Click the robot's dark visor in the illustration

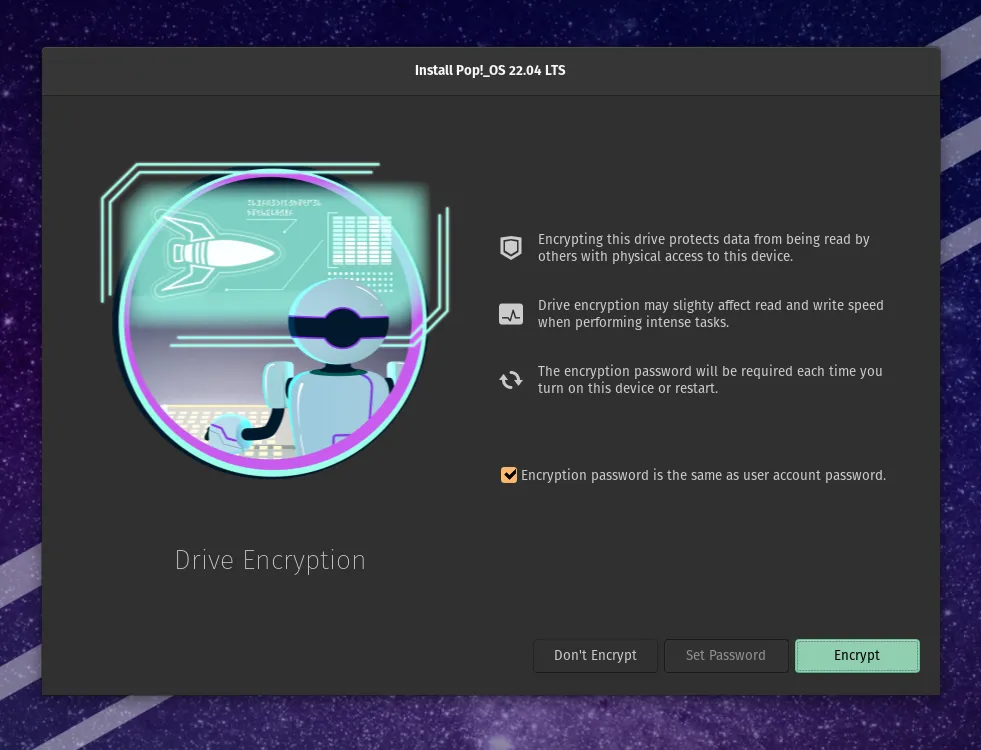338,326
